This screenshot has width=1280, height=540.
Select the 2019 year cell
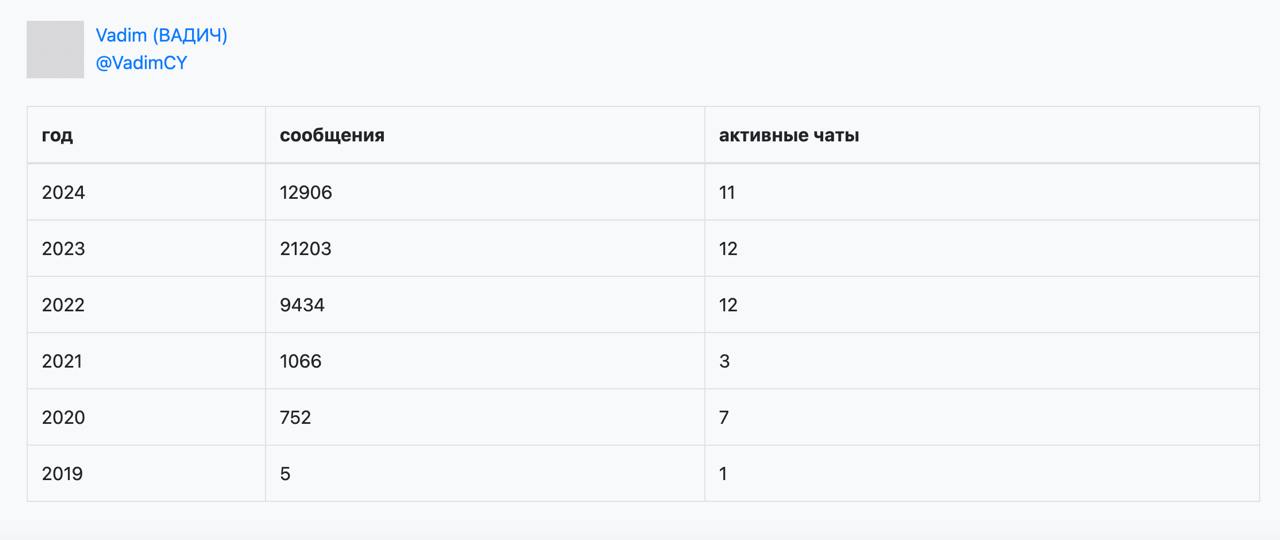[62, 474]
